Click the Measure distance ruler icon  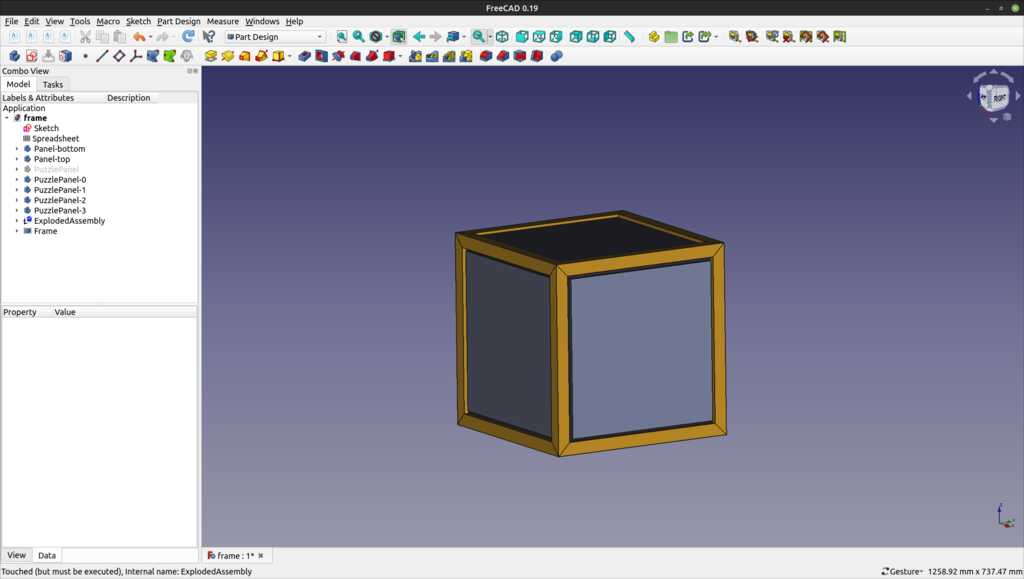click(x=630, y=37)
